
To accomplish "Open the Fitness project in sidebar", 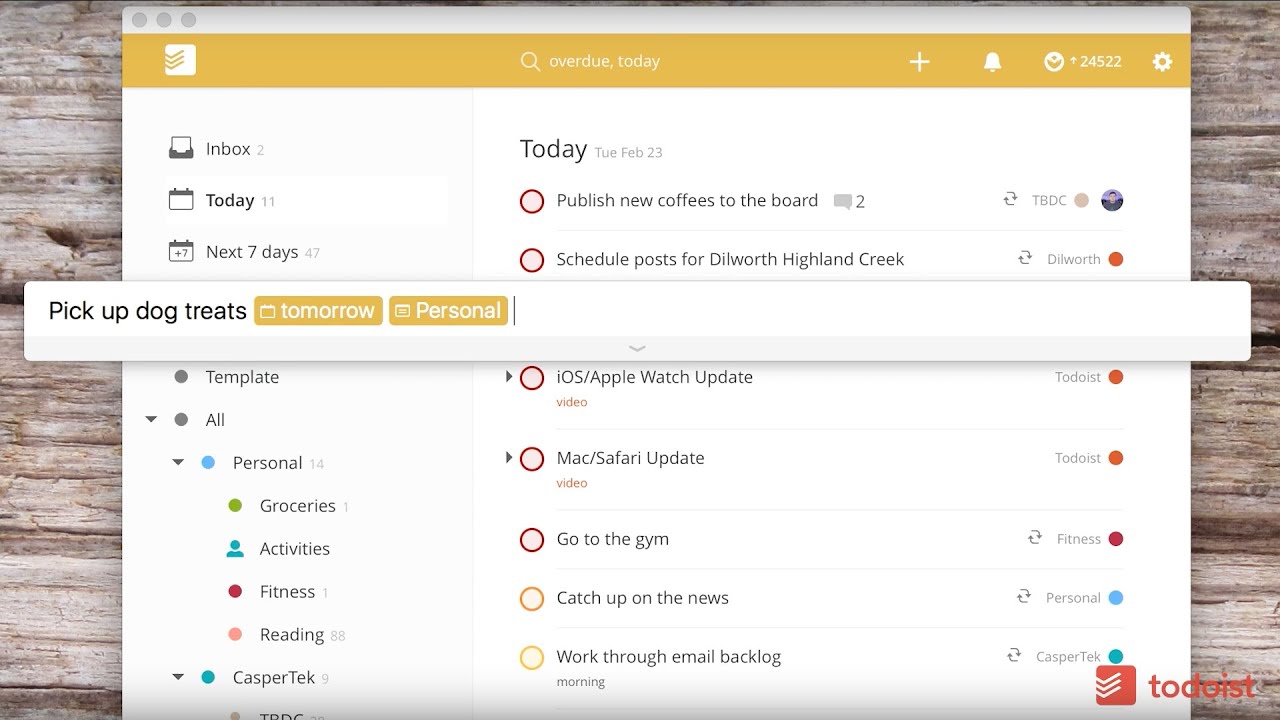I will (287, 592).
